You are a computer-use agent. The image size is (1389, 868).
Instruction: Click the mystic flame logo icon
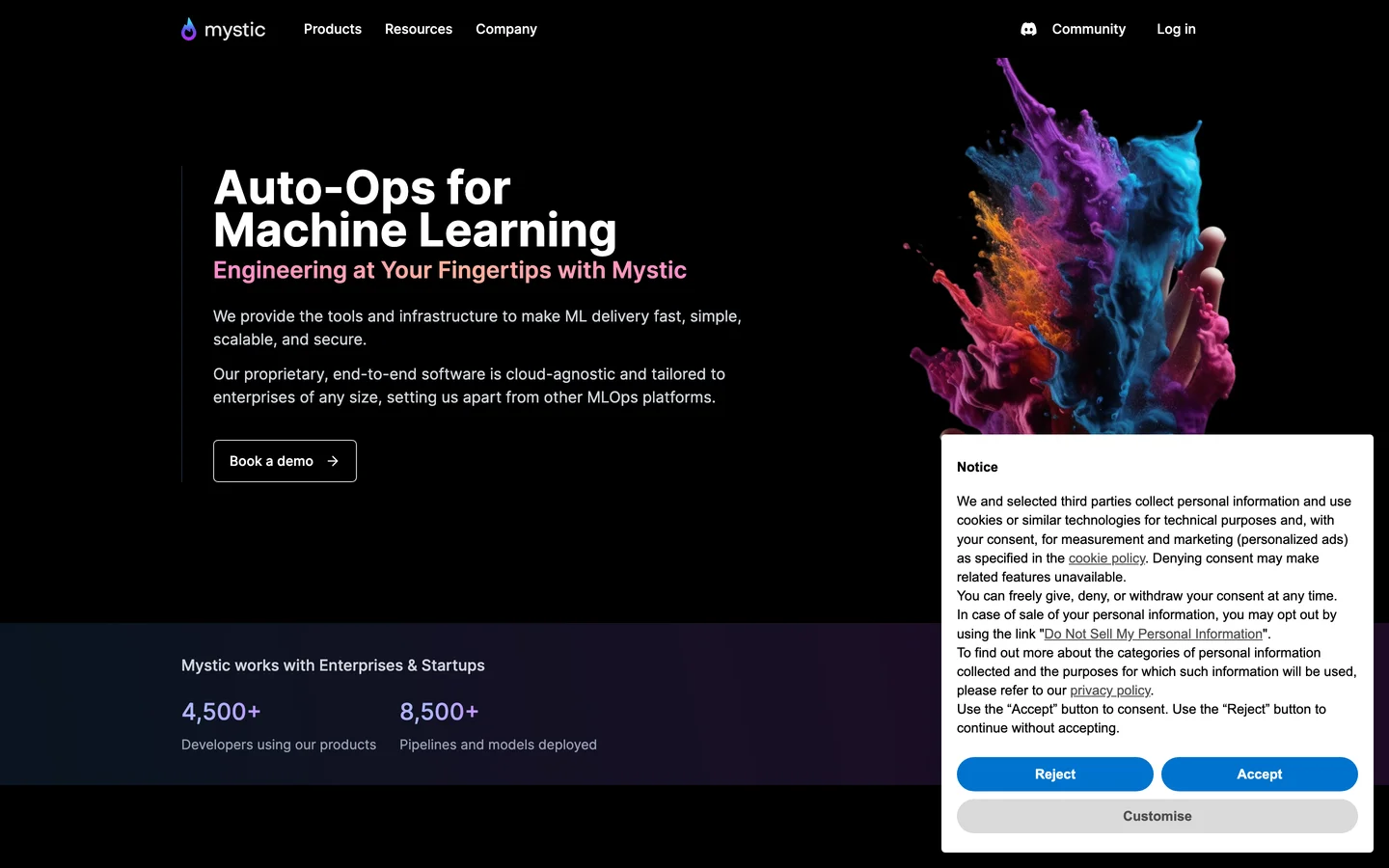(189, 29)
